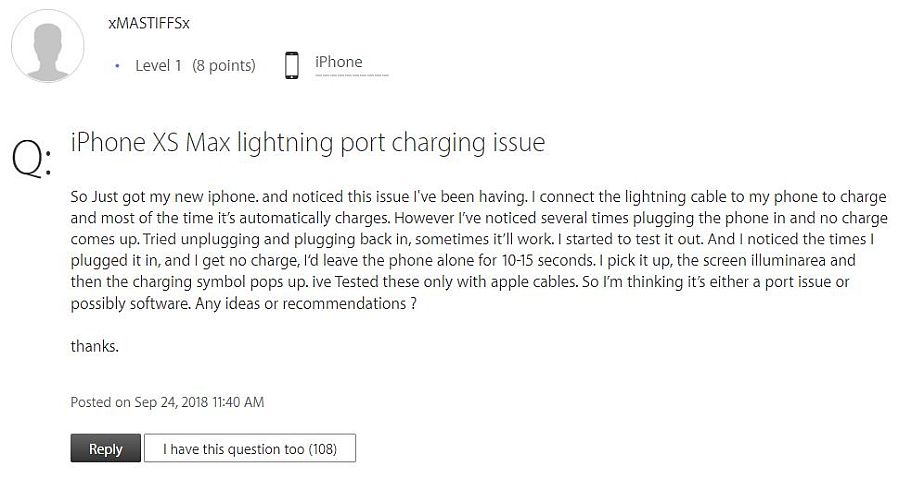Select the (8 points) score text

[224, 65]
